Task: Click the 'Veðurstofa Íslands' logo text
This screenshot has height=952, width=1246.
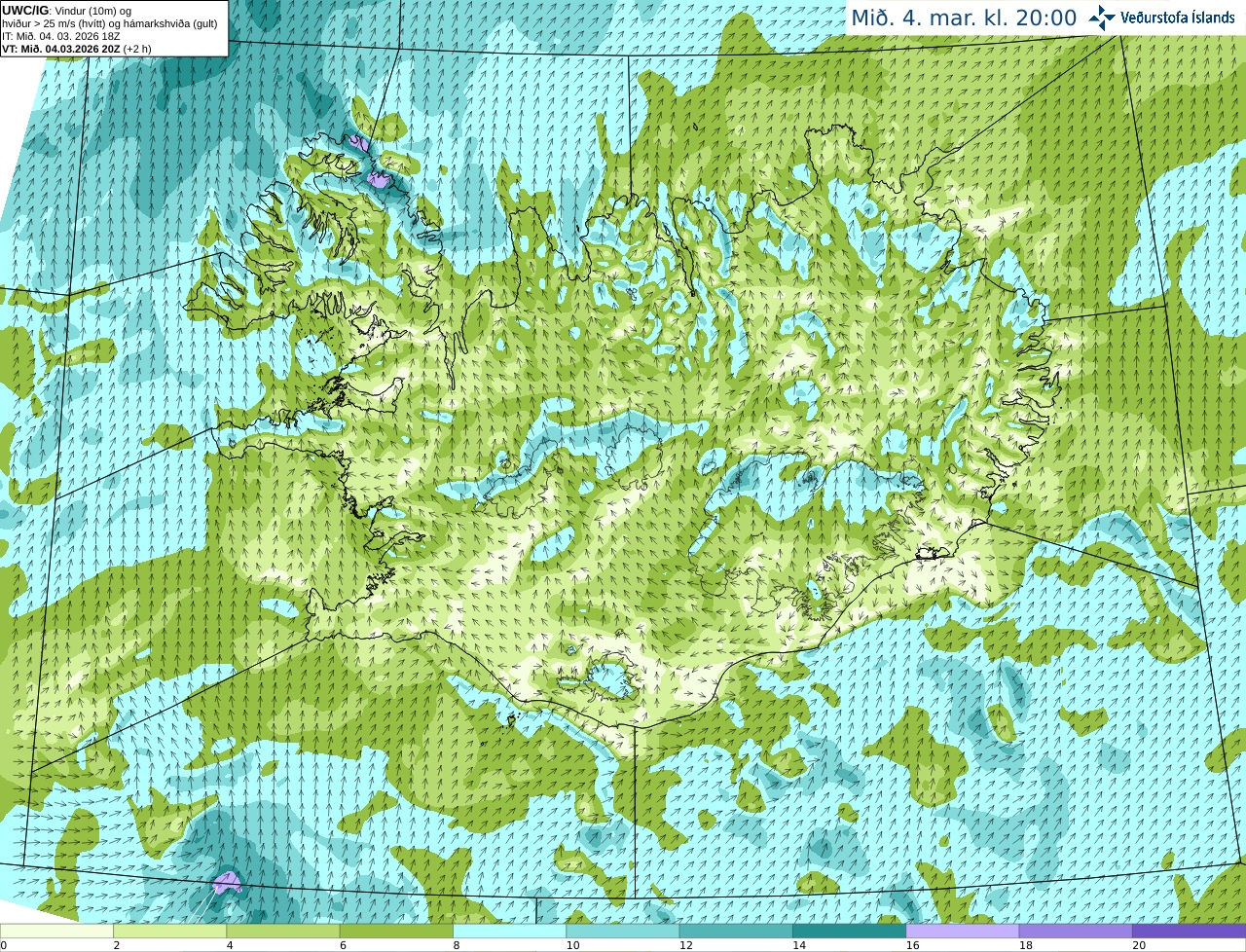Action: pos(1178,18)
